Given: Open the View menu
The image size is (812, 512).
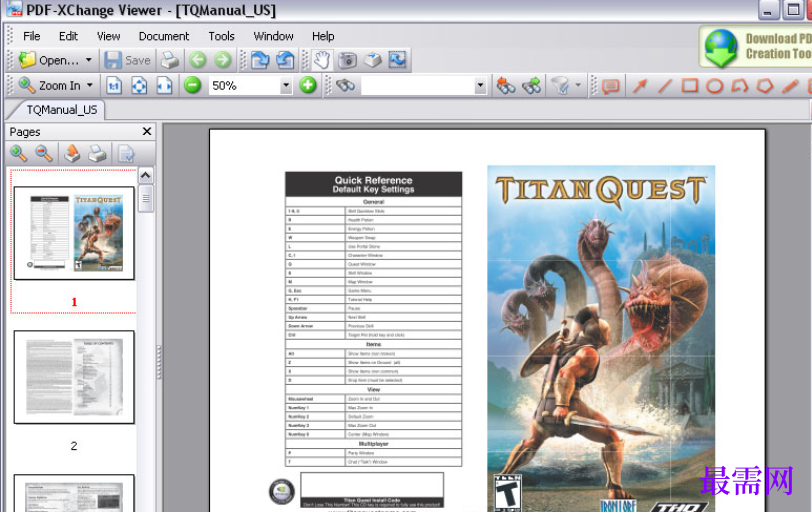Looking at the screenshot, I should point(109,36).
